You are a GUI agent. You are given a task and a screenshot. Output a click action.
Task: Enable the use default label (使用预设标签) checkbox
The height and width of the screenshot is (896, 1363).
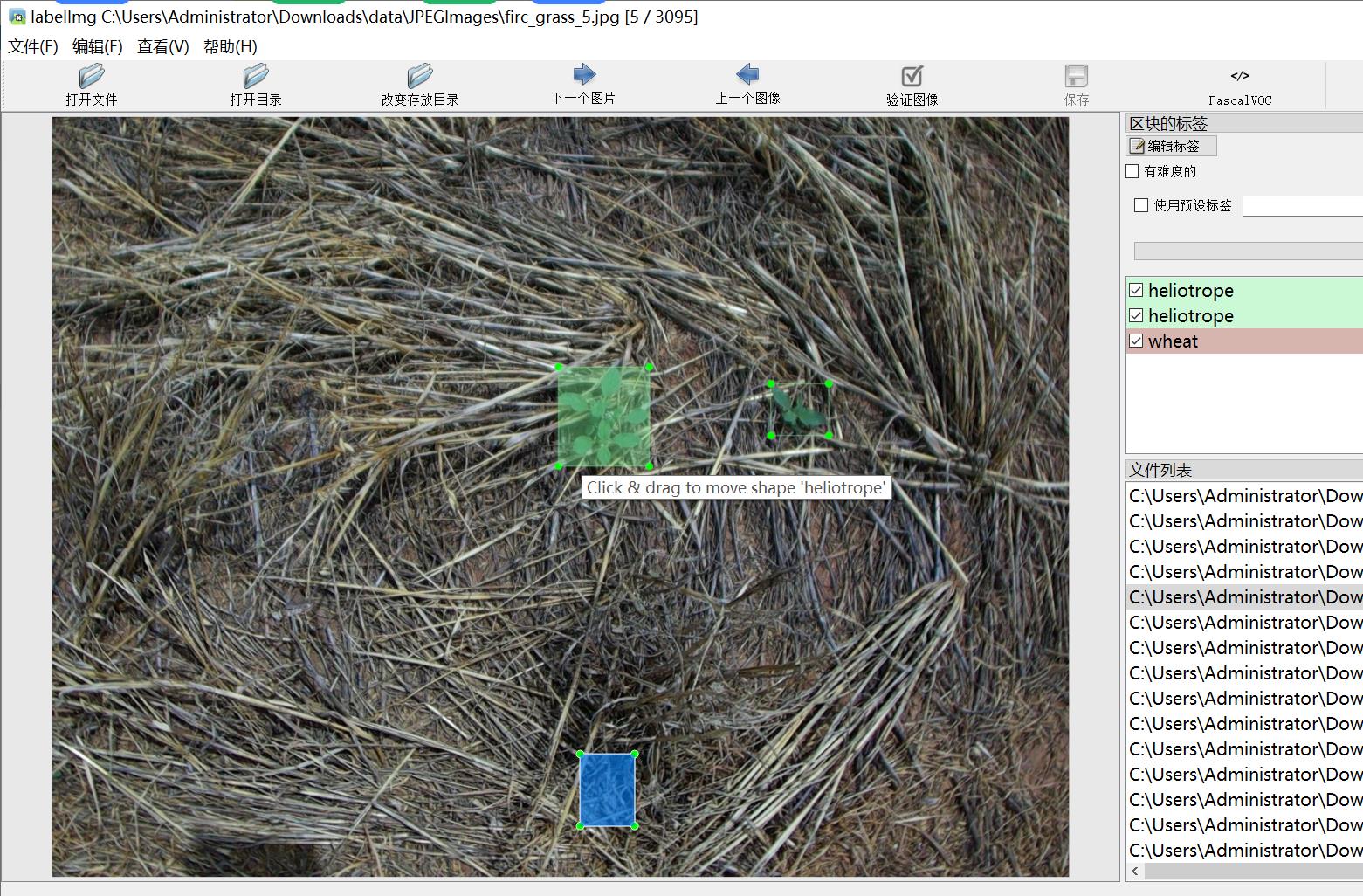pyautogui.click(x=1141, y=205)
